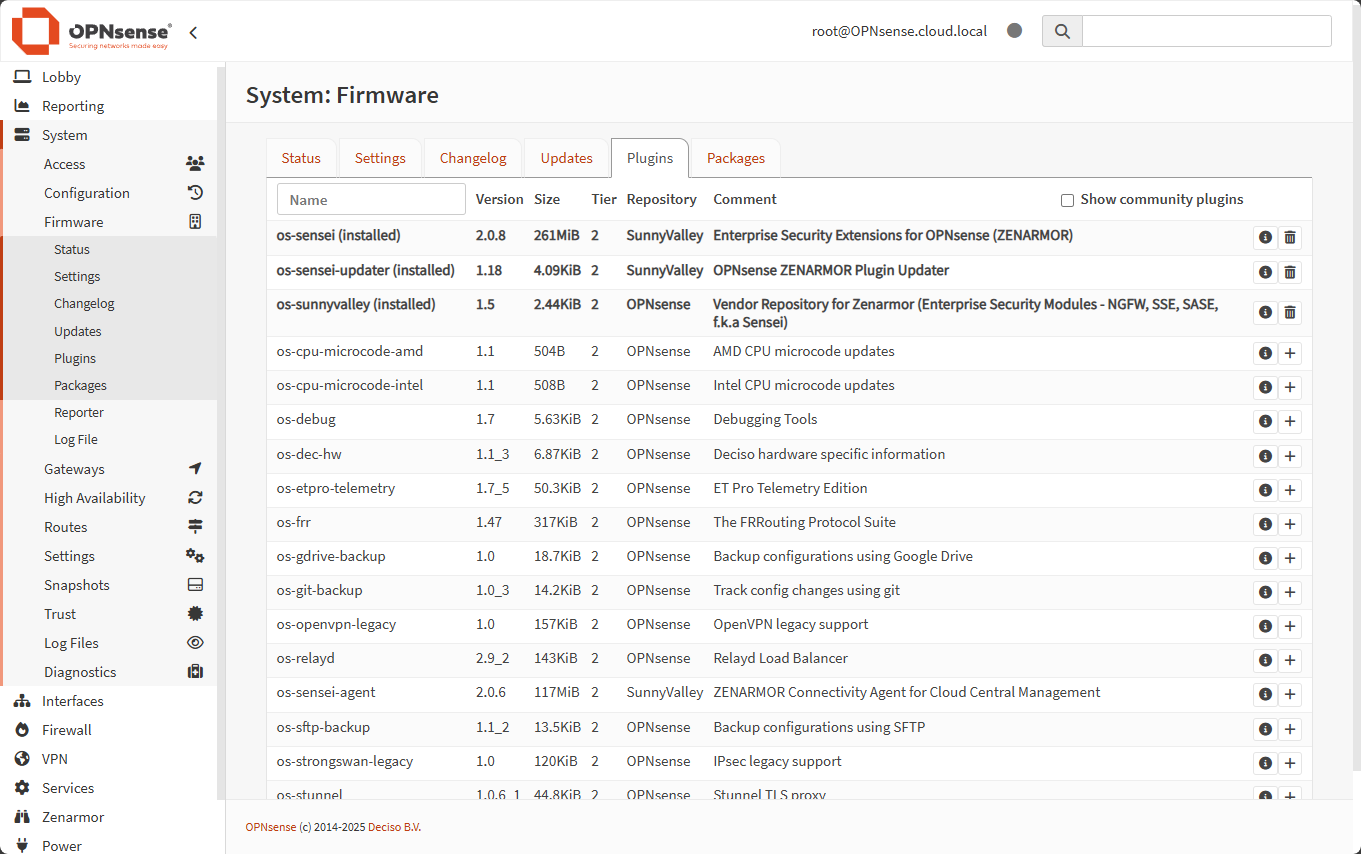The width and height of the screenshot is (1361, 854).
Task: Show info for os-sensei-agent
Action: [x=1265, y=694]
